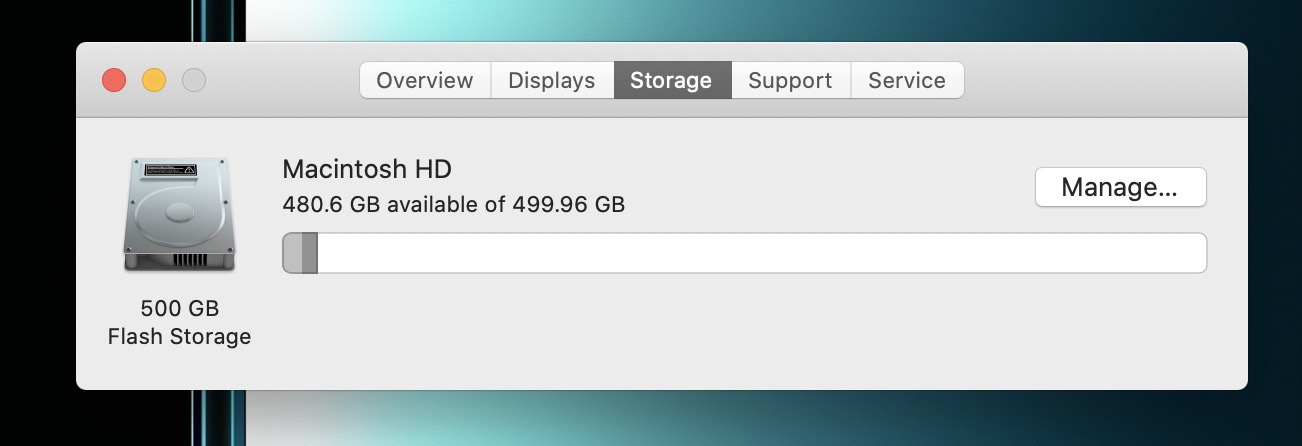
Task: Click the empty white storage bar area
Action: click(x=761, y=253)
